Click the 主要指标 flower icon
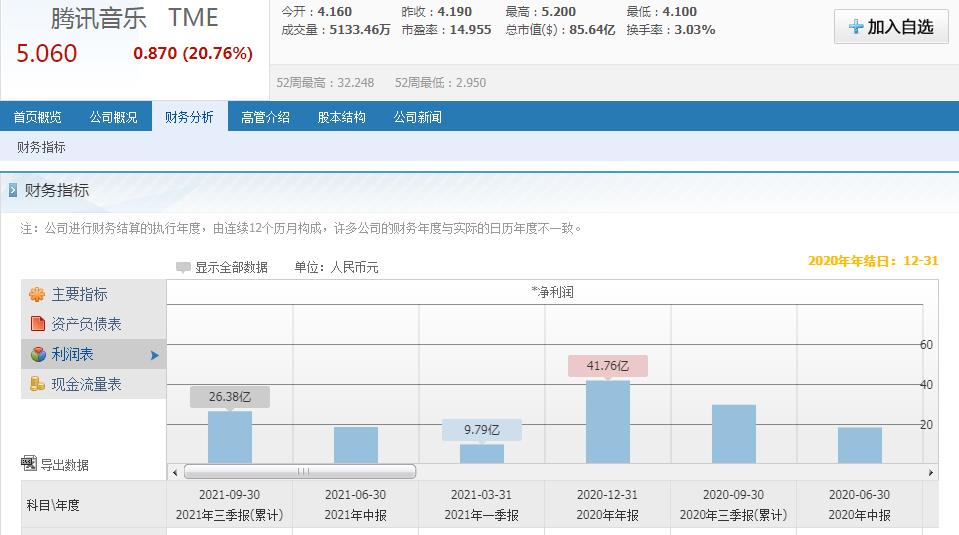The height and width of the screenshot is (535, 959). (37, 294)
